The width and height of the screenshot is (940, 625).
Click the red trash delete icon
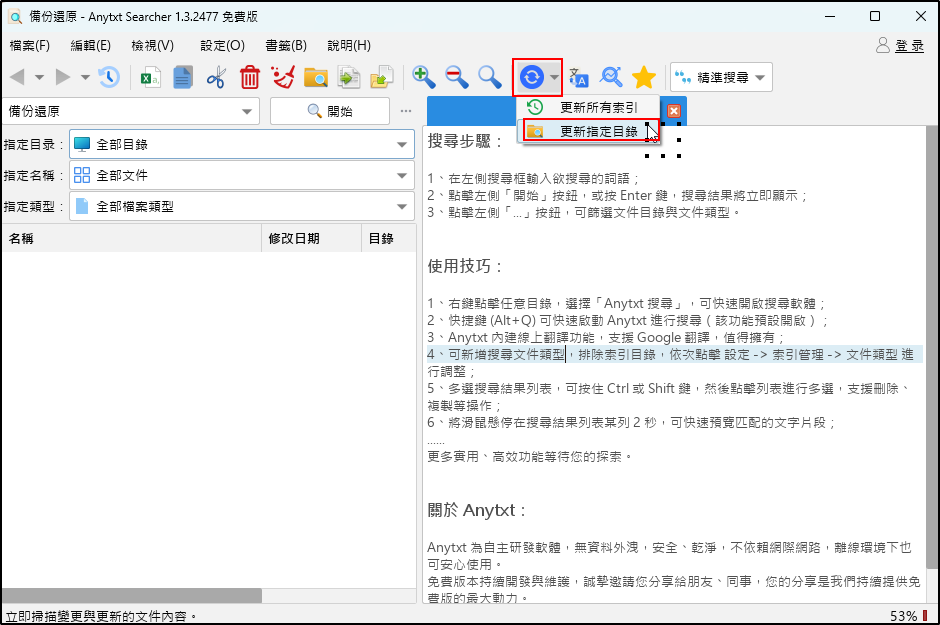[250, 77]
